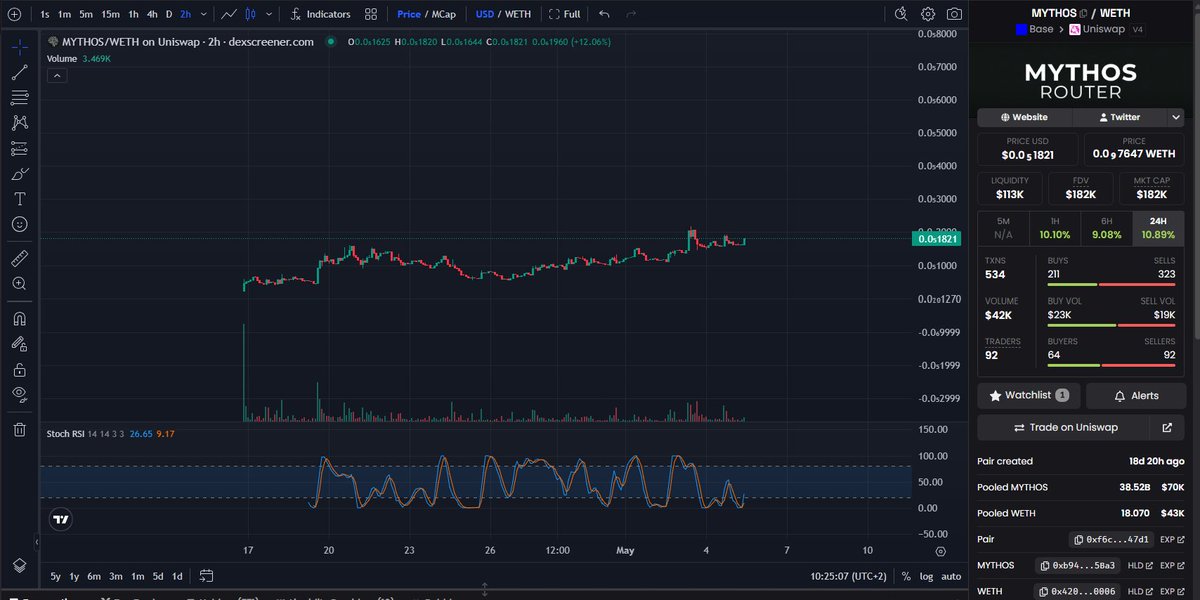Select the brush drawing tool
This screenshot has width=1200, height=600.
point(19,174)
